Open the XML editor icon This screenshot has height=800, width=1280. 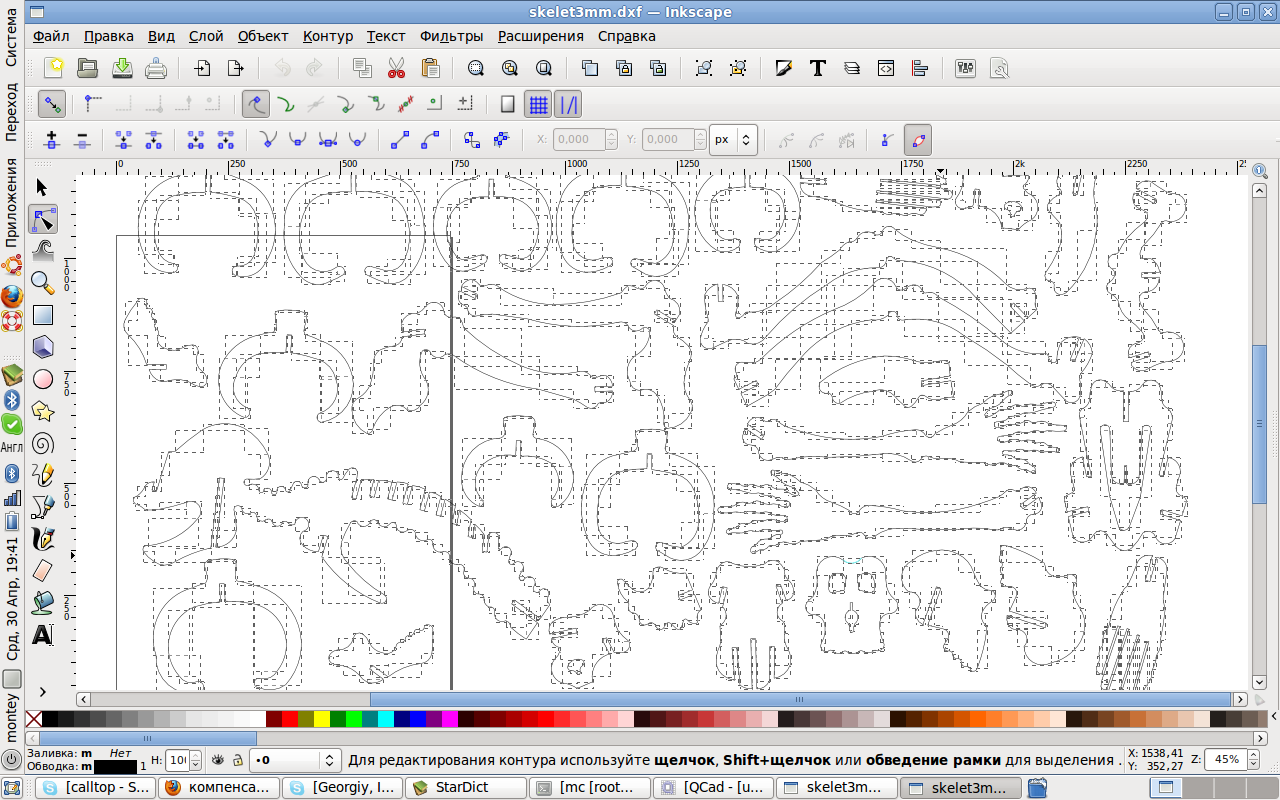(x=885, y=68)
